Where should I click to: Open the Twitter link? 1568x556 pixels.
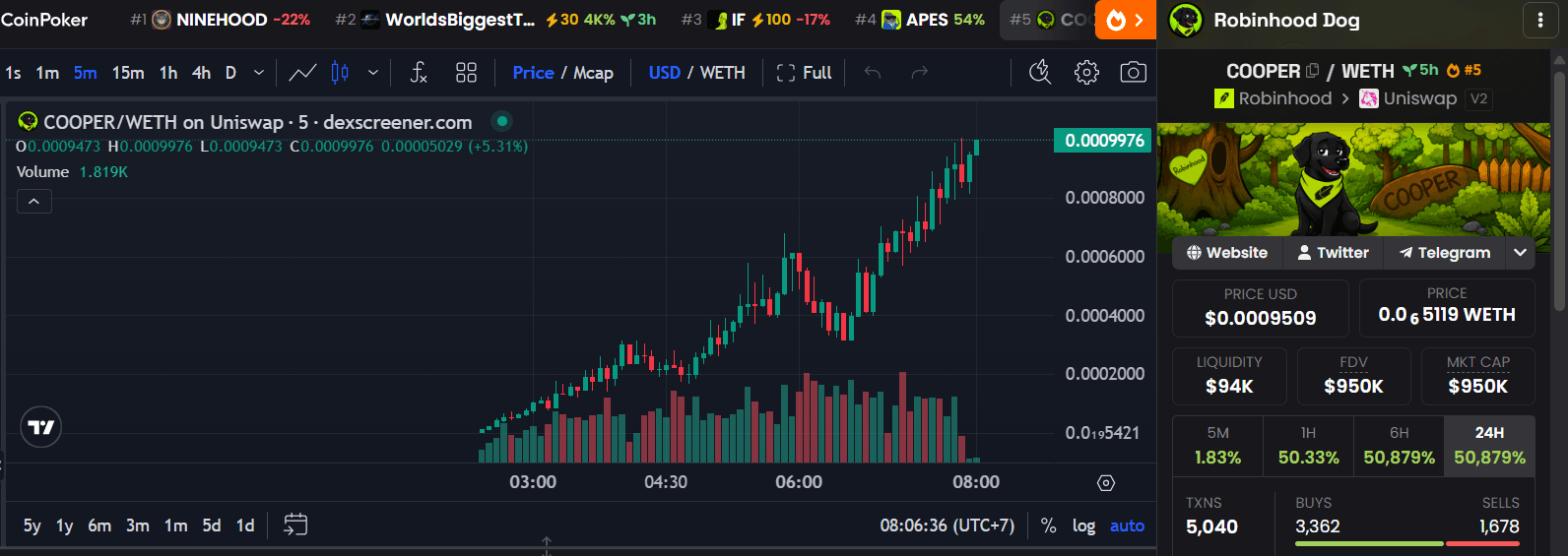coord(1333,253)
